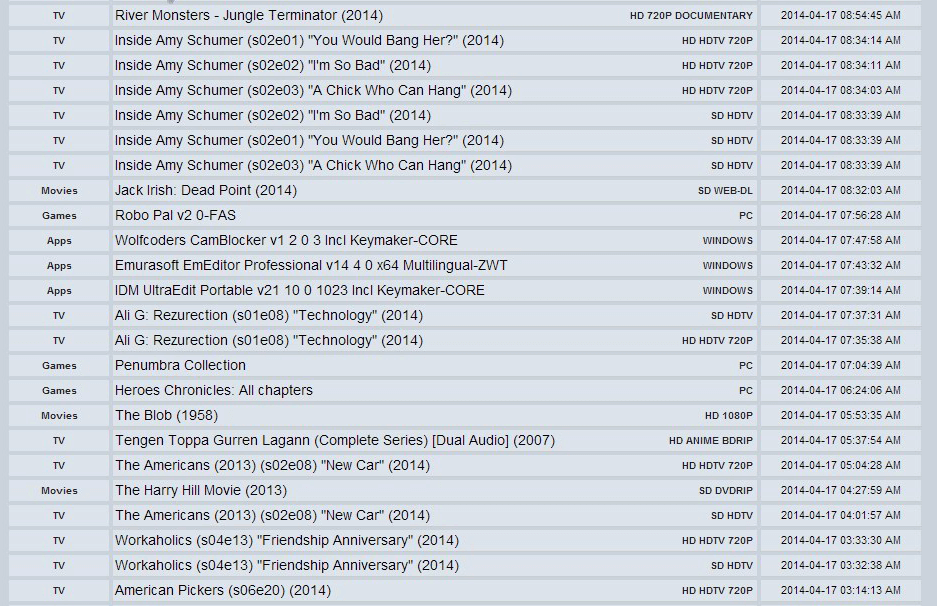The height and width of the screenshot is (606, 937).
Task: Click SD WEB-DL tag for Jack Irish
Action: (x=725, y=191)
